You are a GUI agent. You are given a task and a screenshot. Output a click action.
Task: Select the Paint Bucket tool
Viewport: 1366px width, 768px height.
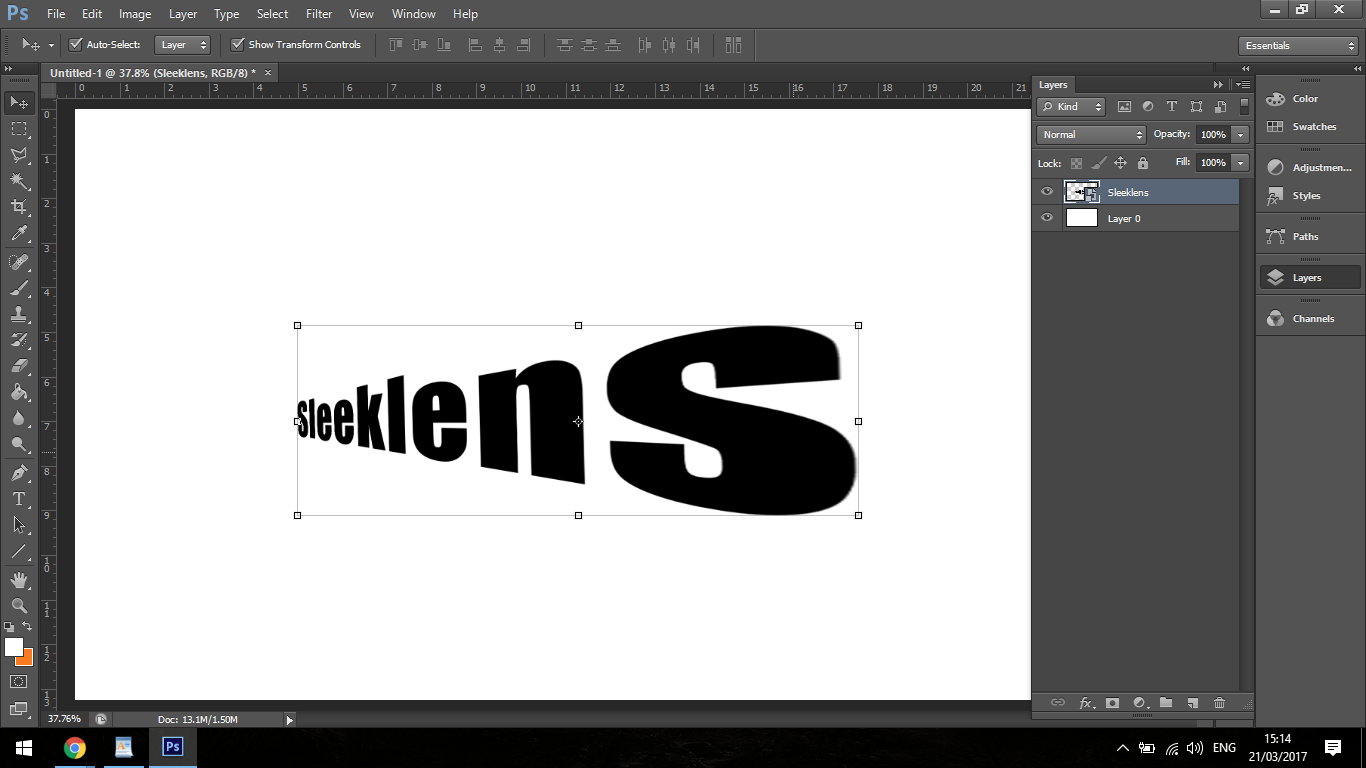[x=19, y=392]
